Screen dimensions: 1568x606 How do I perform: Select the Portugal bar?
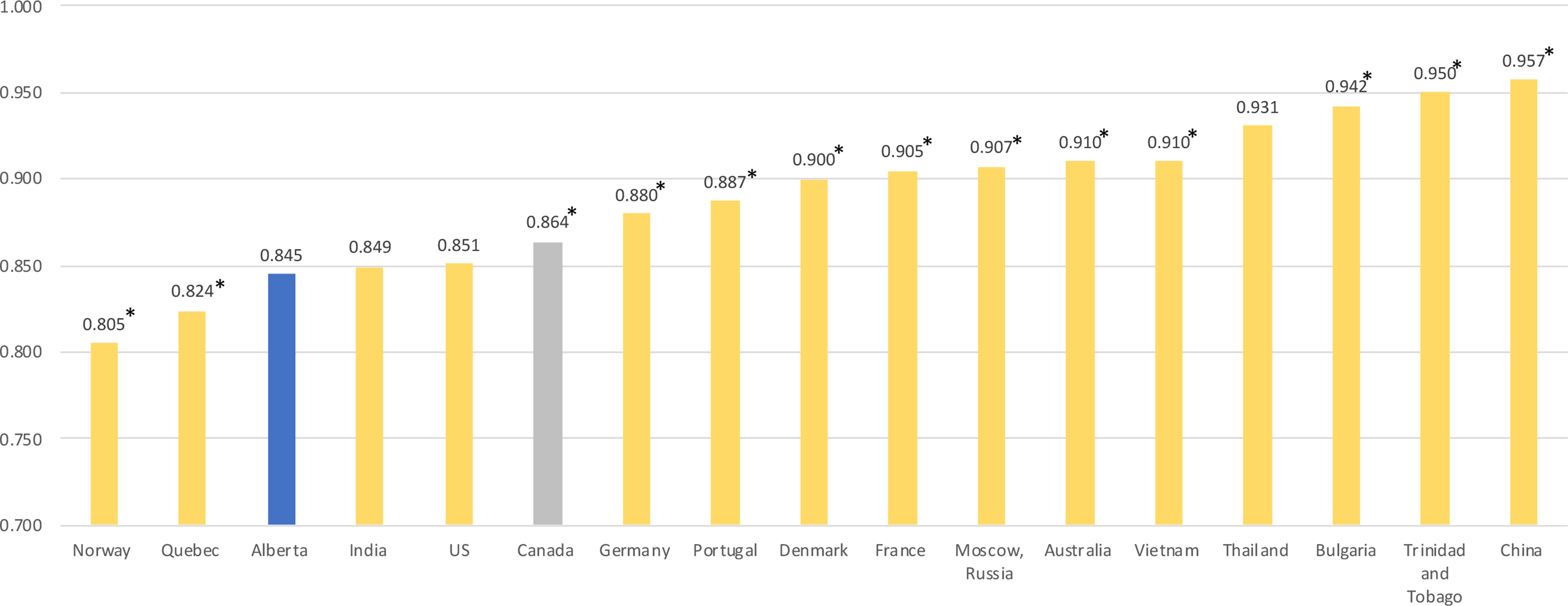tap(725, 363)
